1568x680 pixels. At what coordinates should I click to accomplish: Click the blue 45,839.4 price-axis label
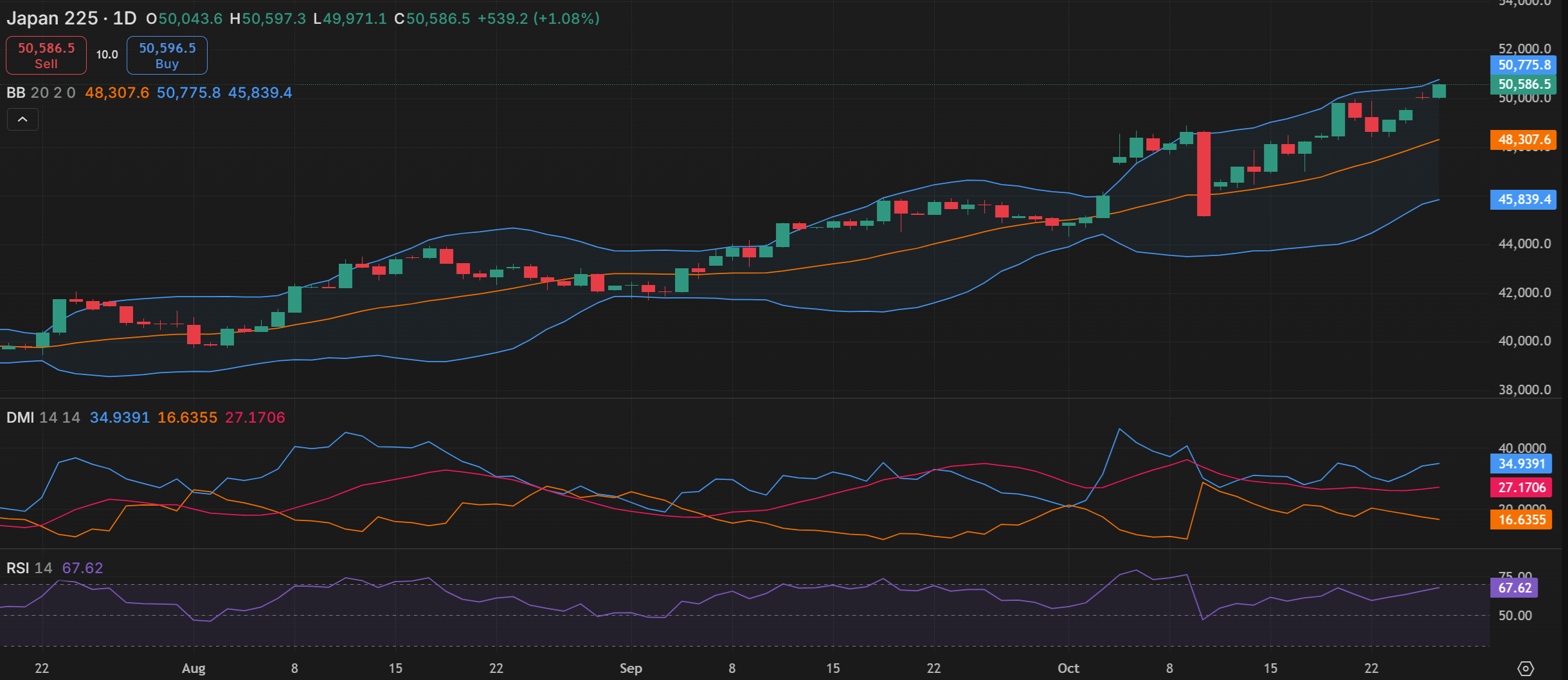(x=1522, y=199)
